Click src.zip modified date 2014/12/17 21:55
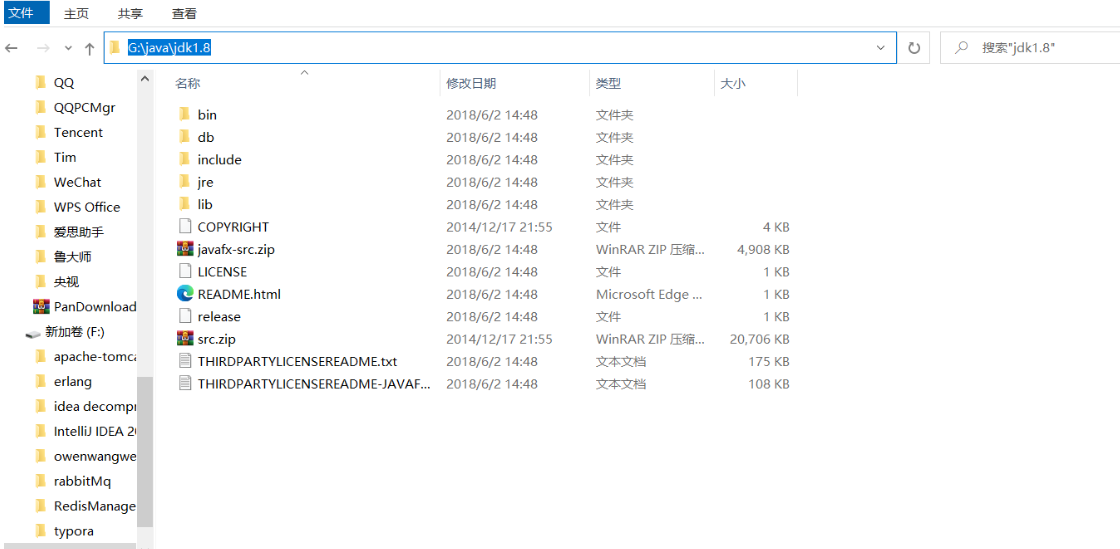The height and width of the screenshot is (549, 1120). [x=499, y=339]
